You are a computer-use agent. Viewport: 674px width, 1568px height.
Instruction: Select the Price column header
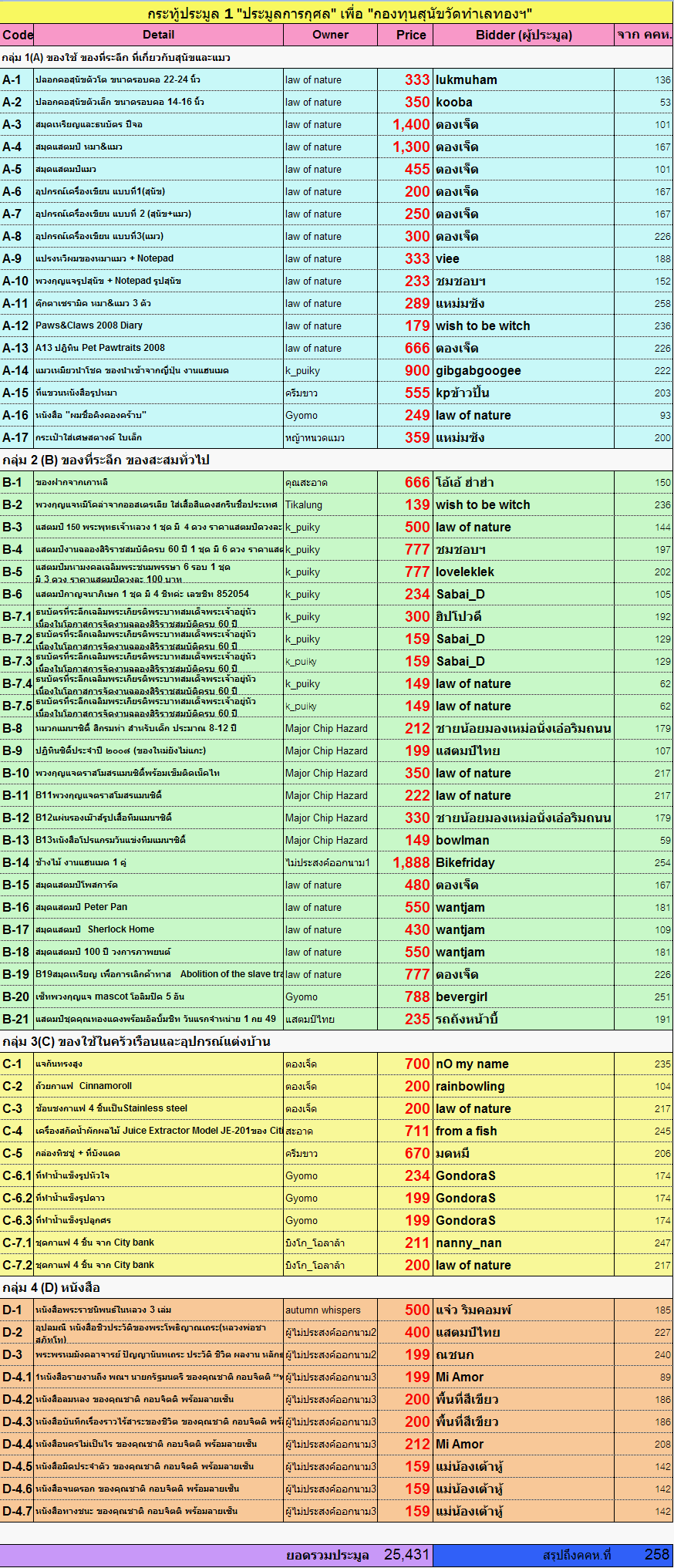point(405,35)
